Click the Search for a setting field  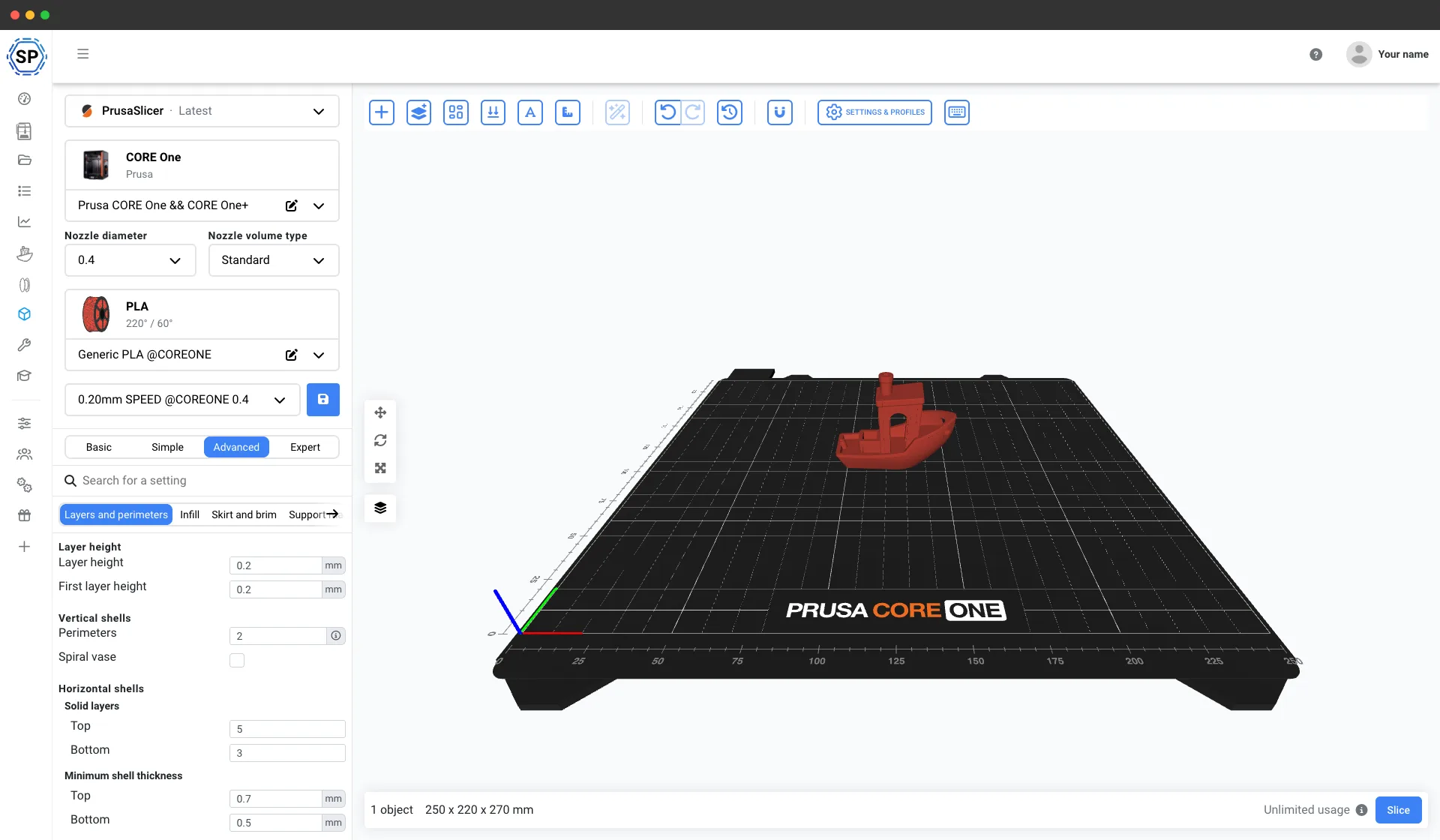coord(202,481)
